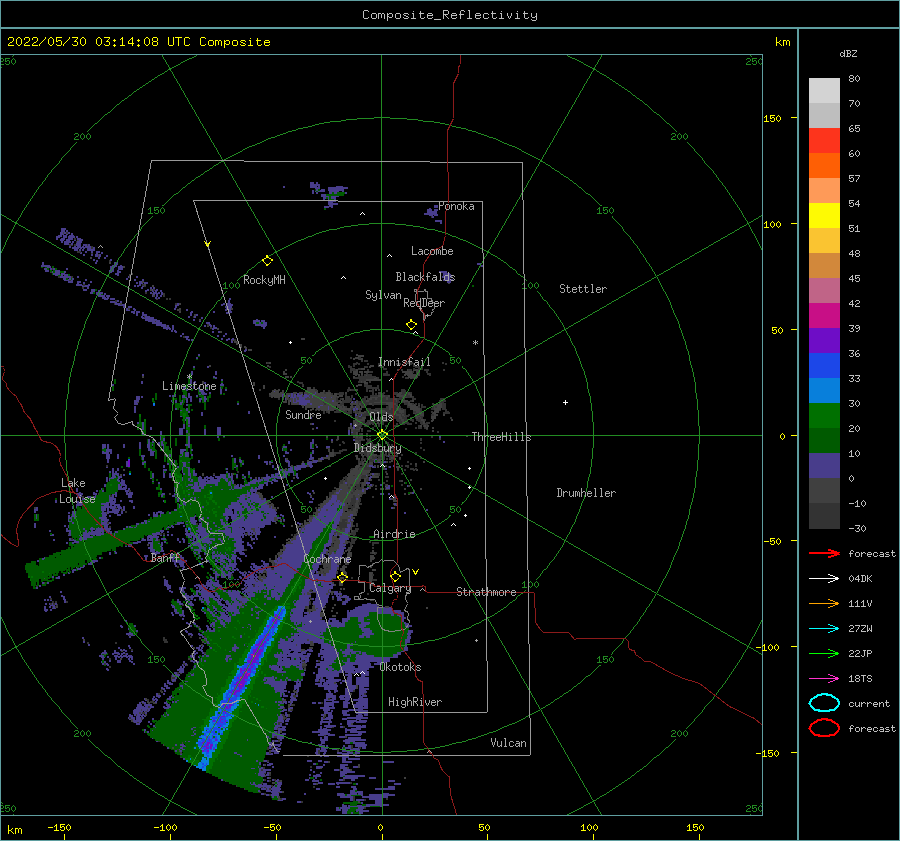Click the Lacombe city label

click(x=432, y=251)
